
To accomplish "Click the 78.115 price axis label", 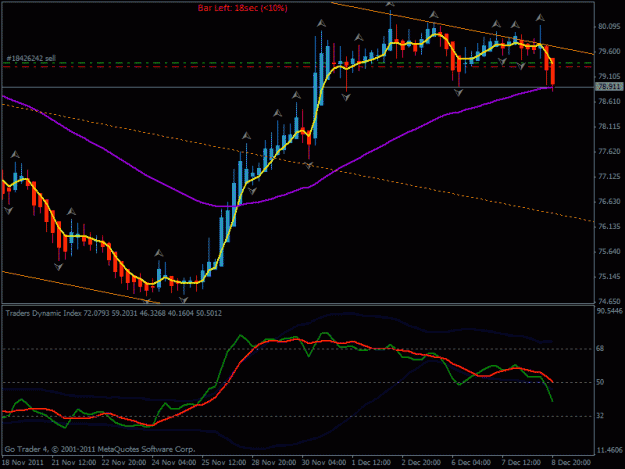I will point(609,127).
